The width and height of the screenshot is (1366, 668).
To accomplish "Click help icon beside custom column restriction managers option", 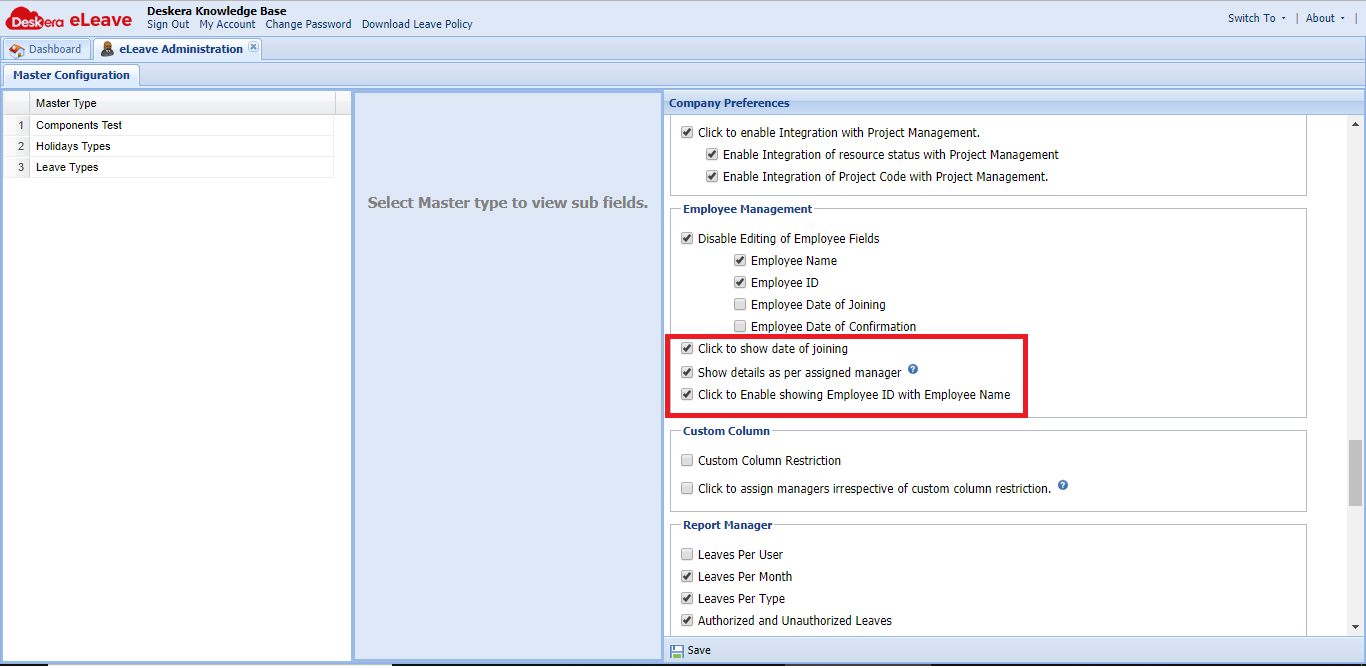I will (1063, 485).
